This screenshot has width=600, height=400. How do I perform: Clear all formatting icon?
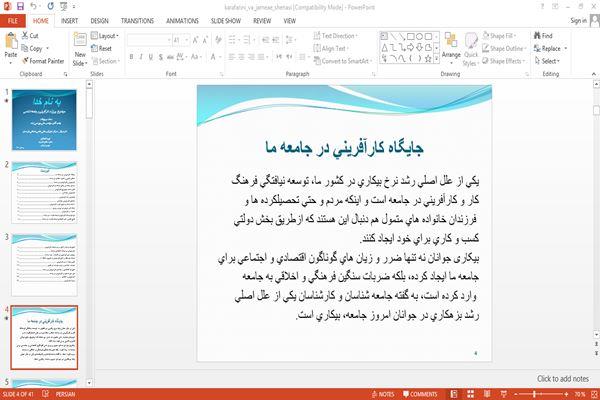(x=218, y=40)
